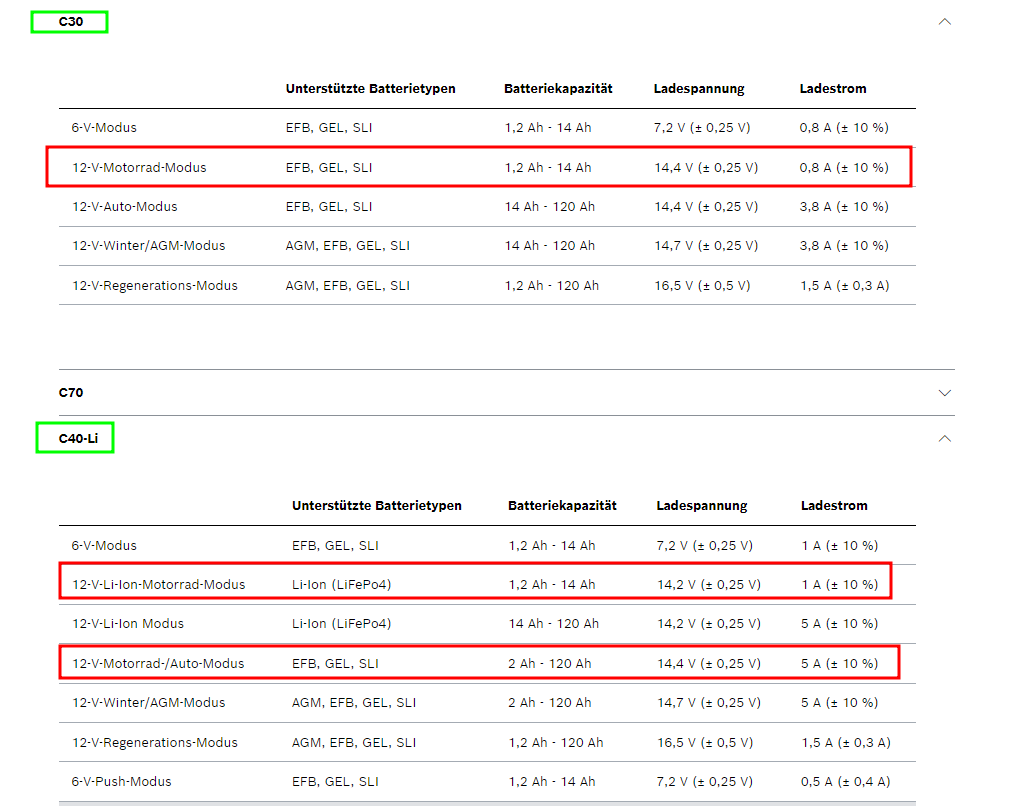Select '12-V-Regenerations-Modus' label in C30 table
Viewport: 1018px width, 806px height.
coord(155,286)
